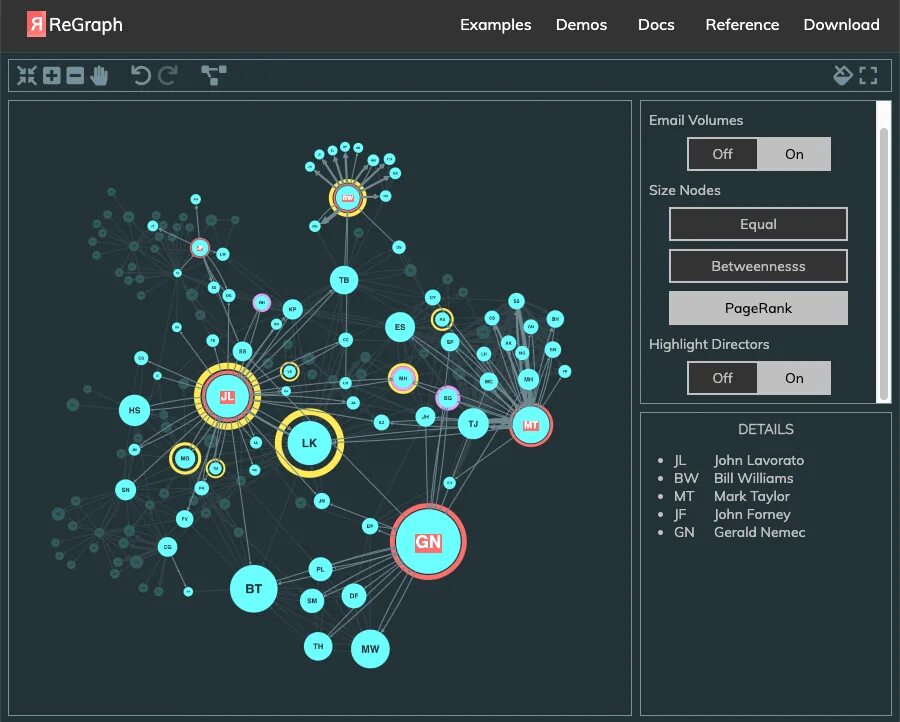Size nodes by PageRank
900x722 pixels.
pos(758,308)
